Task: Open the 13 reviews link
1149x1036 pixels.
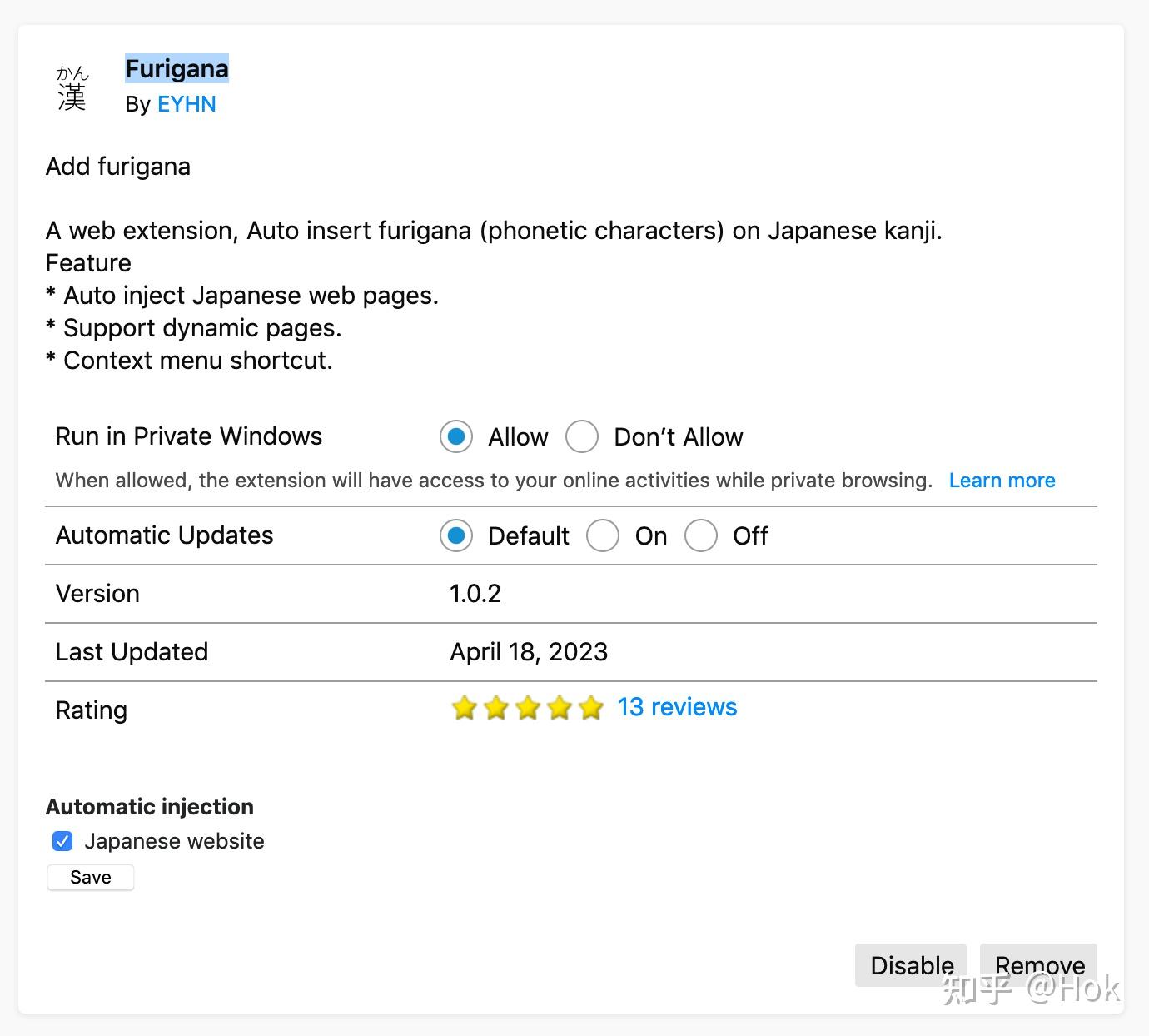Action: pyautogui.click(x=677, y=707)
